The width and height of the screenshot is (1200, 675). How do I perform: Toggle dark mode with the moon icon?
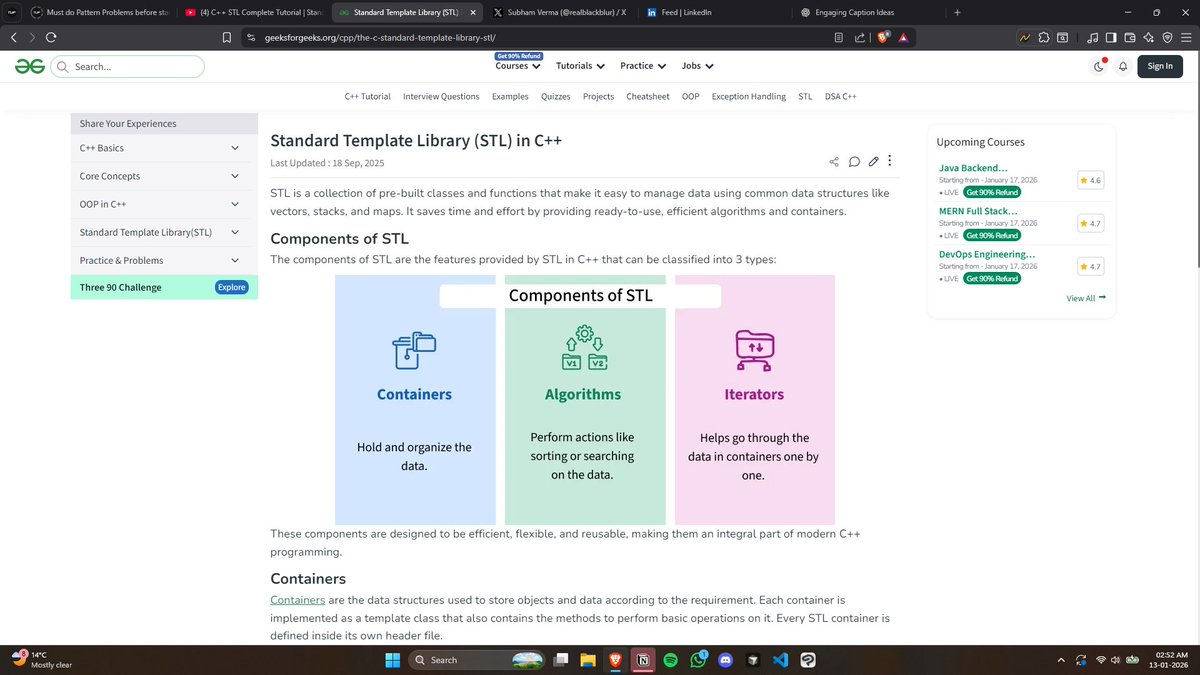coord(1099,66)
